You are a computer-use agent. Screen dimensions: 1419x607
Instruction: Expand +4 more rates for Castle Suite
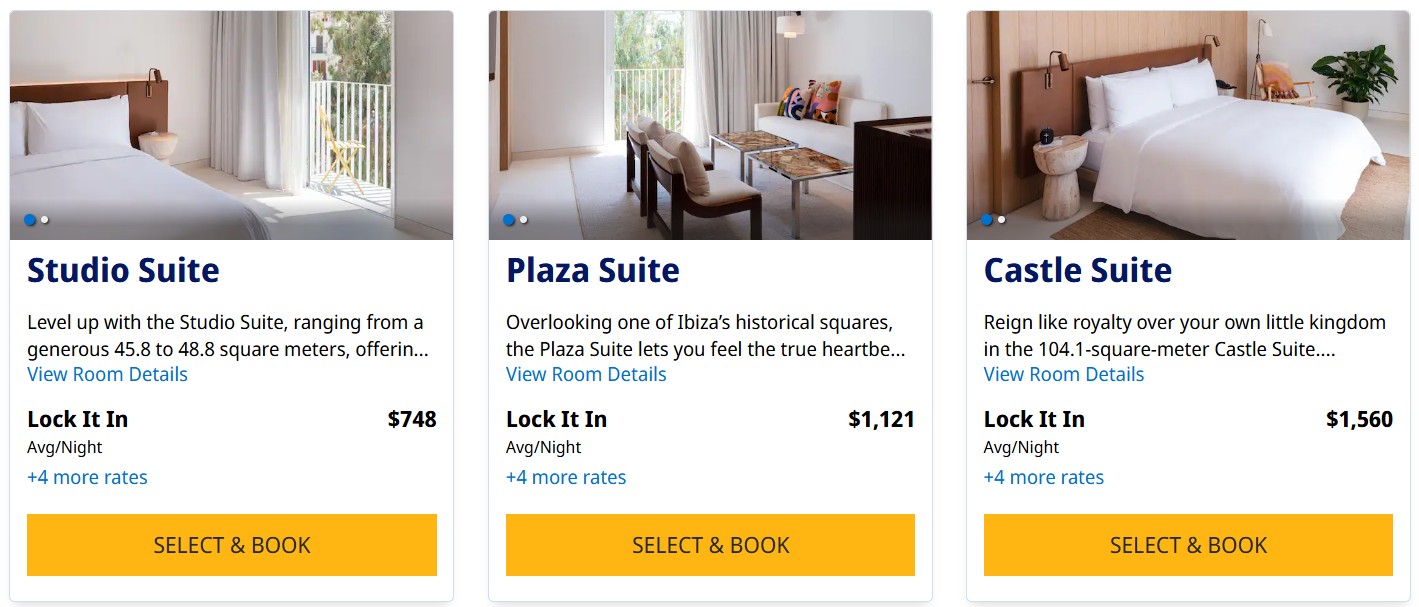pyautogui.click(x=1044, y=477)
